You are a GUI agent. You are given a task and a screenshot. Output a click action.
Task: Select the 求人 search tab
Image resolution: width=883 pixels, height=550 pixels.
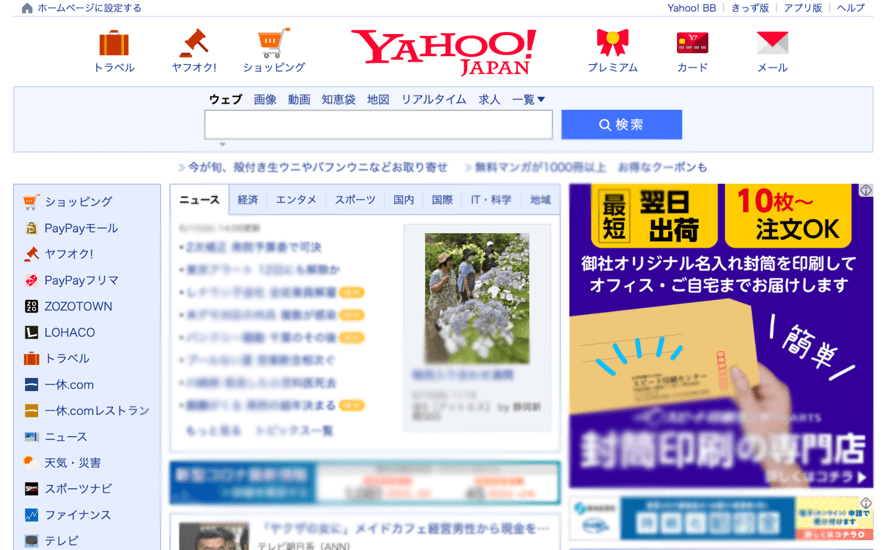[489, 100]
